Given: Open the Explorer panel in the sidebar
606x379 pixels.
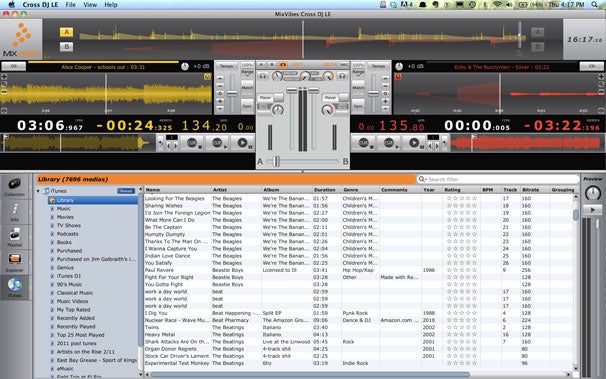Looking at the screenshot, I should 15,263.
